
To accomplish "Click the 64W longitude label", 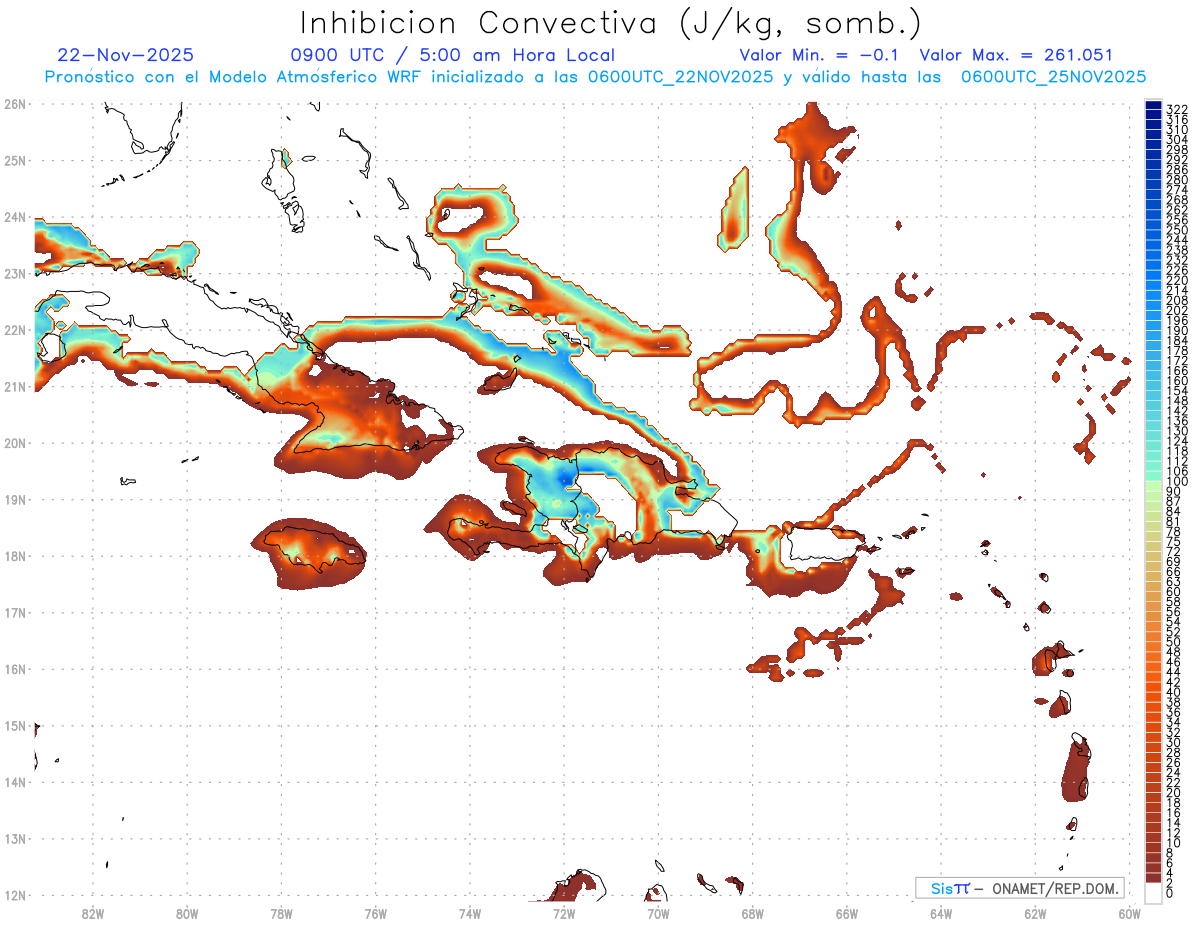I will (941, 913).
